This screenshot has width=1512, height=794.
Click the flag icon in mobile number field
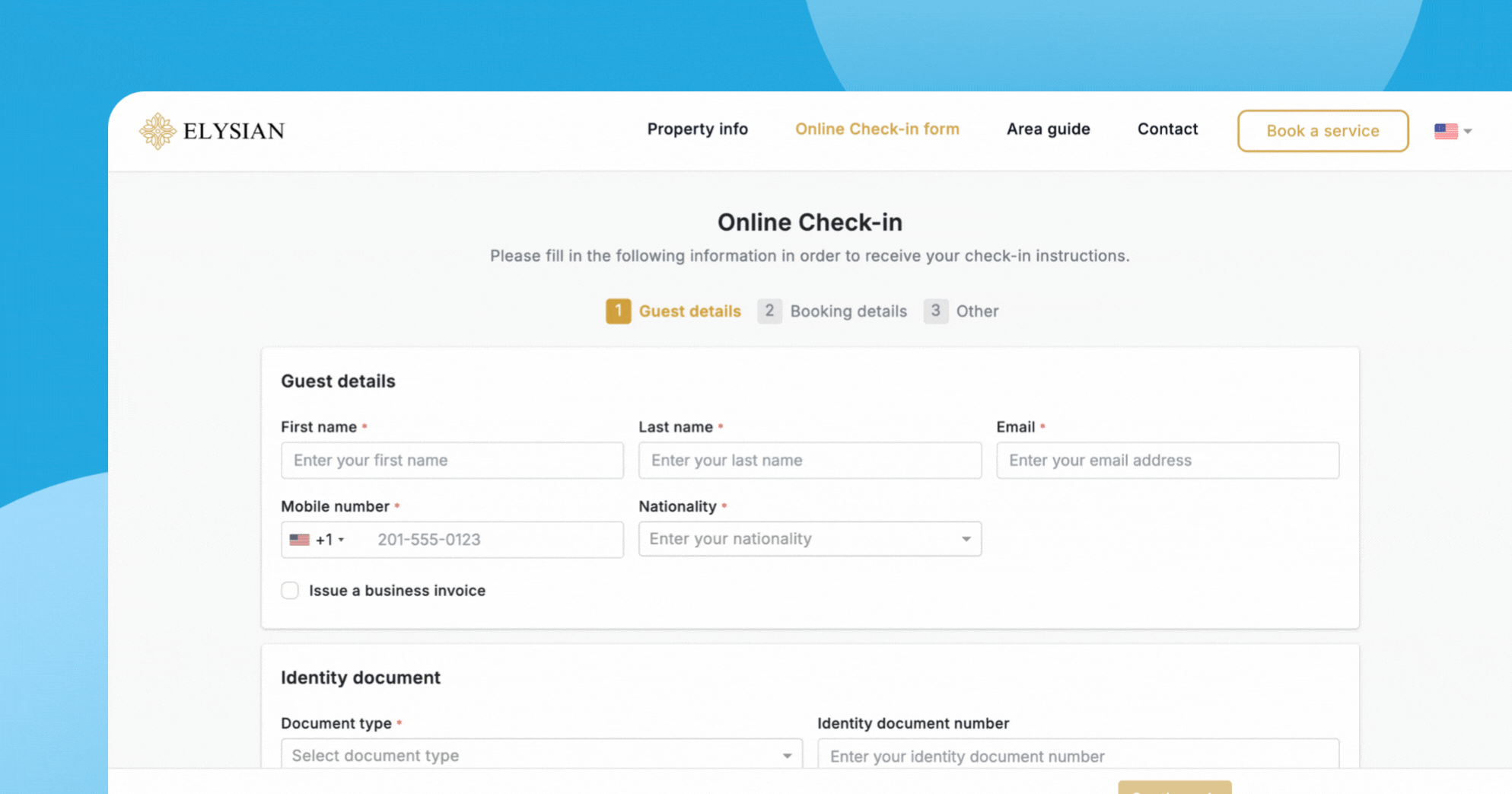pyautogui.click(x=299, y=539)
